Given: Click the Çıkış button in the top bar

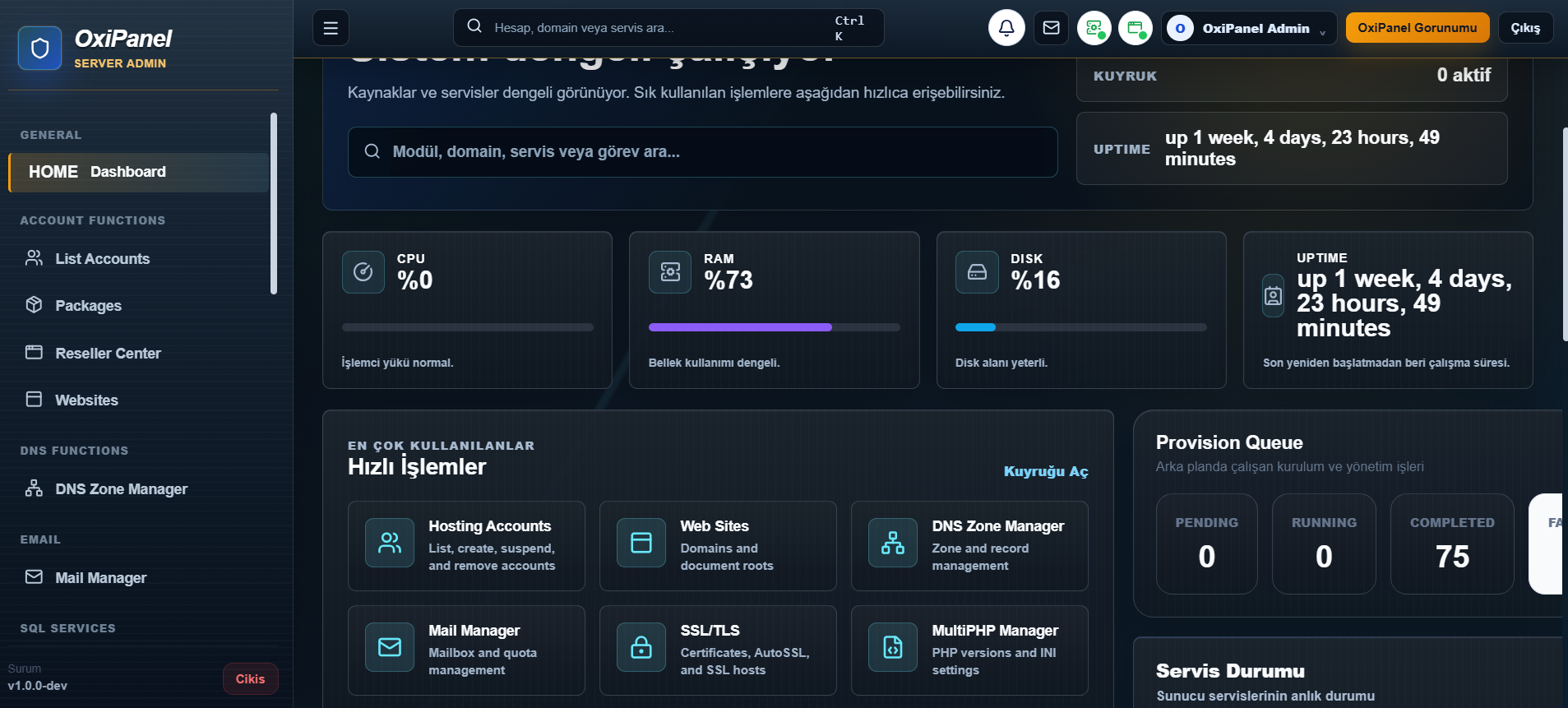Looking at the screenshot, I should [1525, 28].
